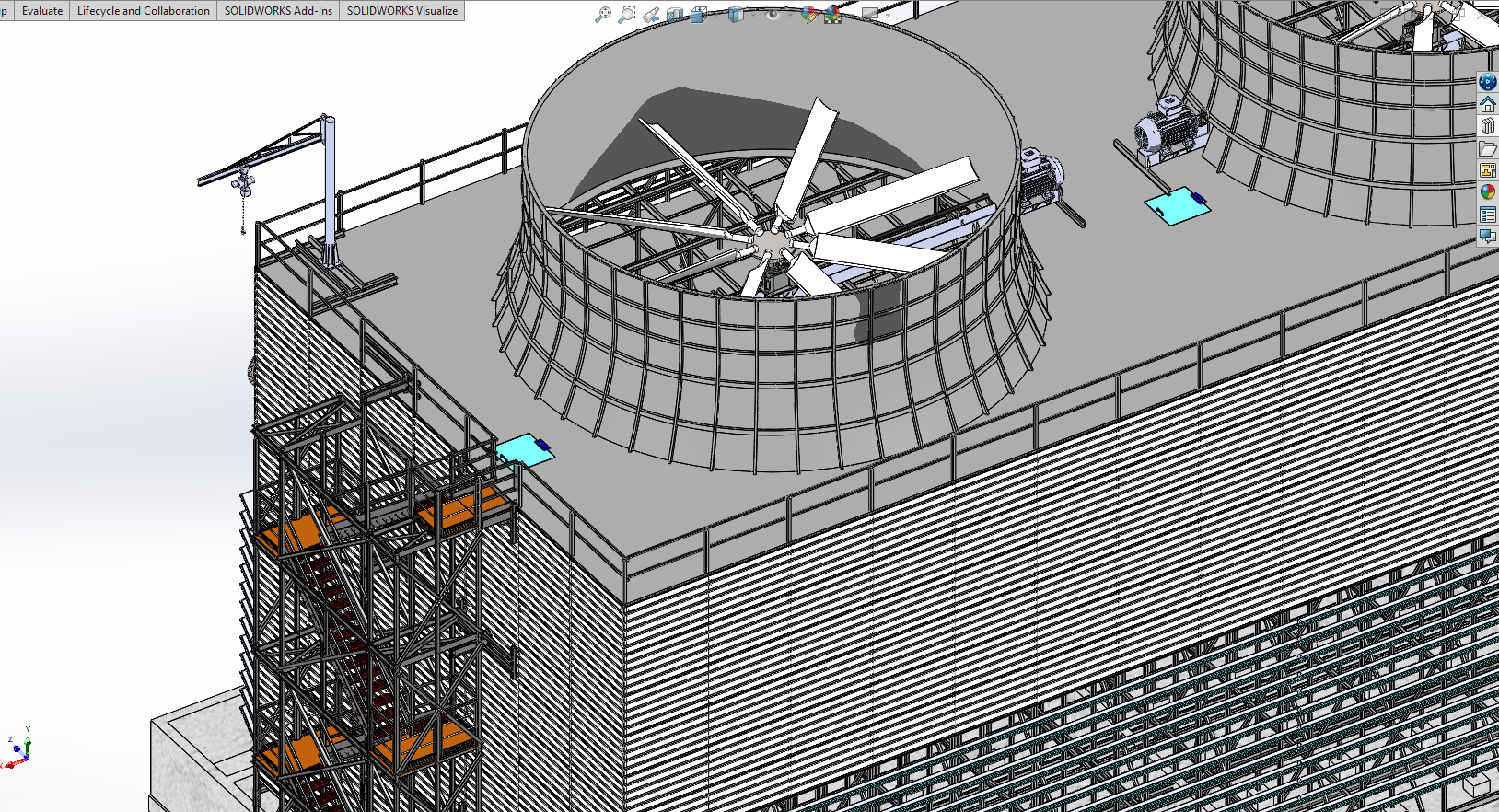This screenshot has height=812, width=1499.
Task: Select the cyan hatch beside the motor
Action: tap(1177, 206)
